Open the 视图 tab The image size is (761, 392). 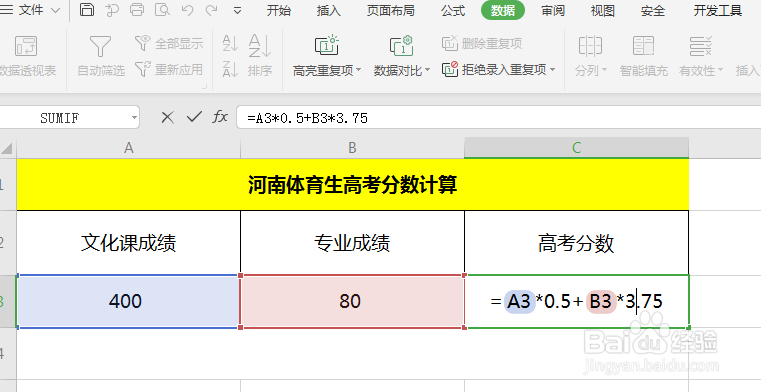point(603,10)
